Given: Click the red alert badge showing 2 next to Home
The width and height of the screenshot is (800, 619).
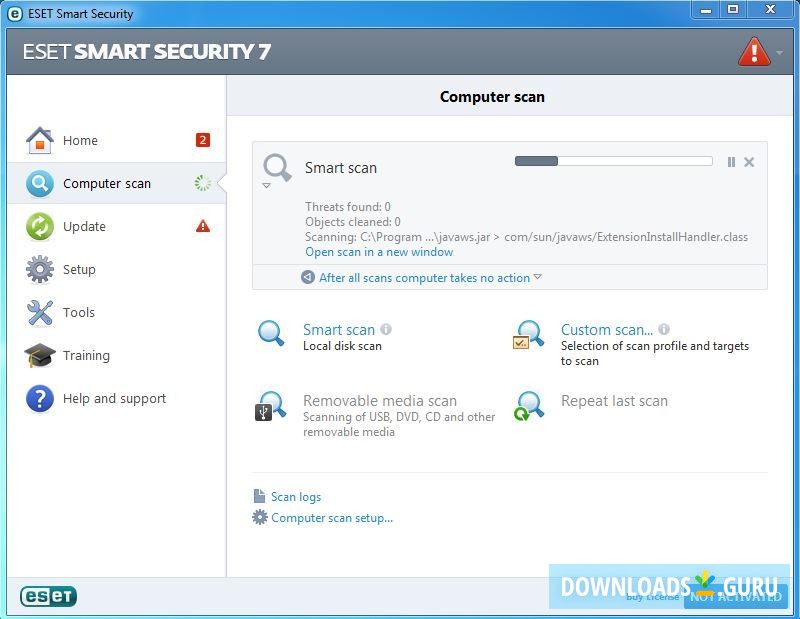Looking at the screenshot, I should click(x=203, y=140).
